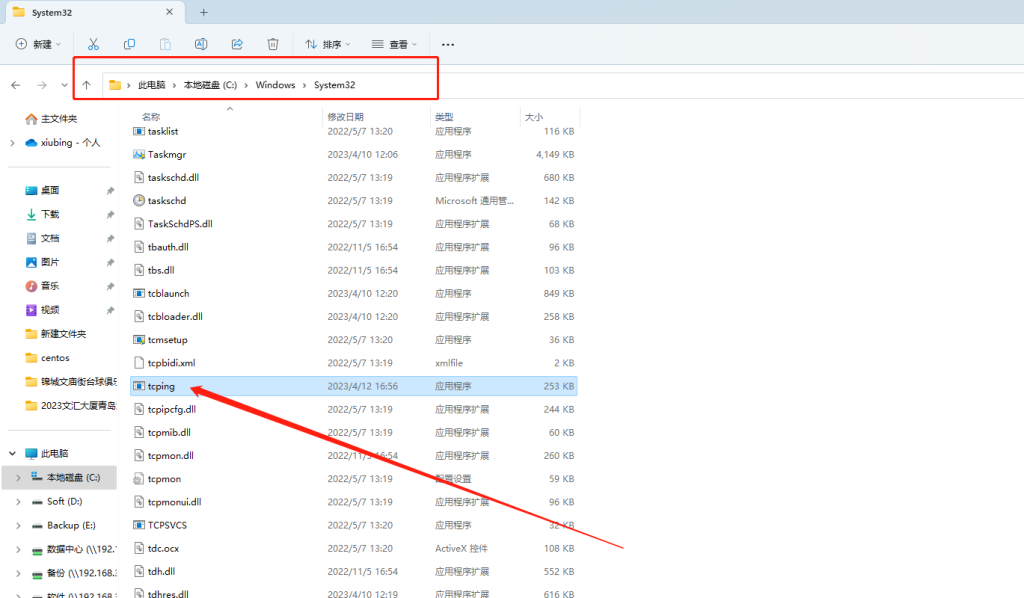Open the View dropdown menu

point(394,44)
